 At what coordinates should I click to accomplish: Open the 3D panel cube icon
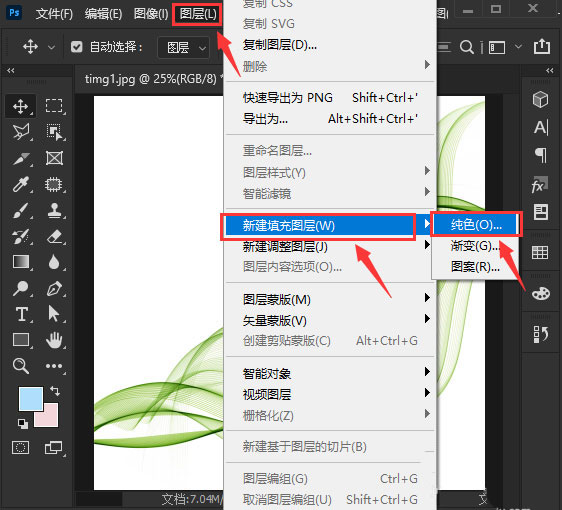click(x=540, y=99)
